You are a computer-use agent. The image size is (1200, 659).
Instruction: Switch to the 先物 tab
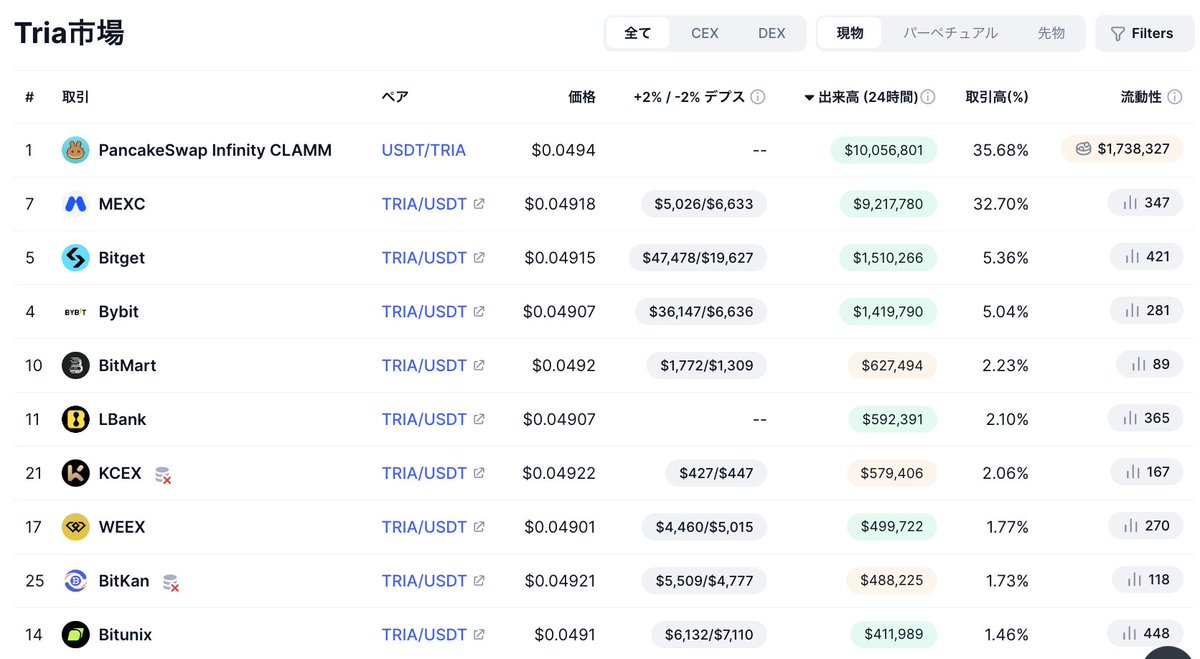[1051, 33]
